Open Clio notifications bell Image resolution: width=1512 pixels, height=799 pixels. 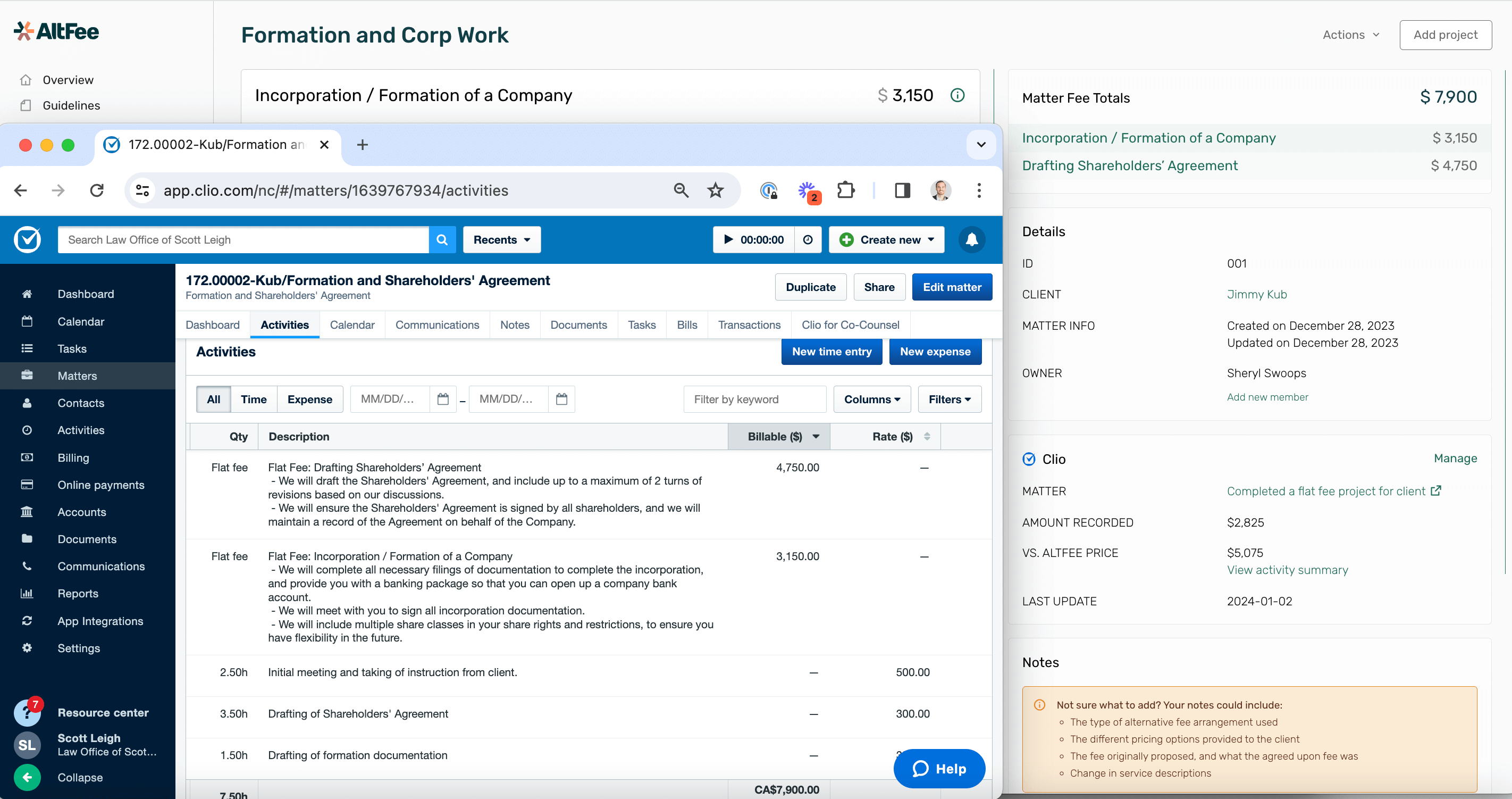pos(972,240)
